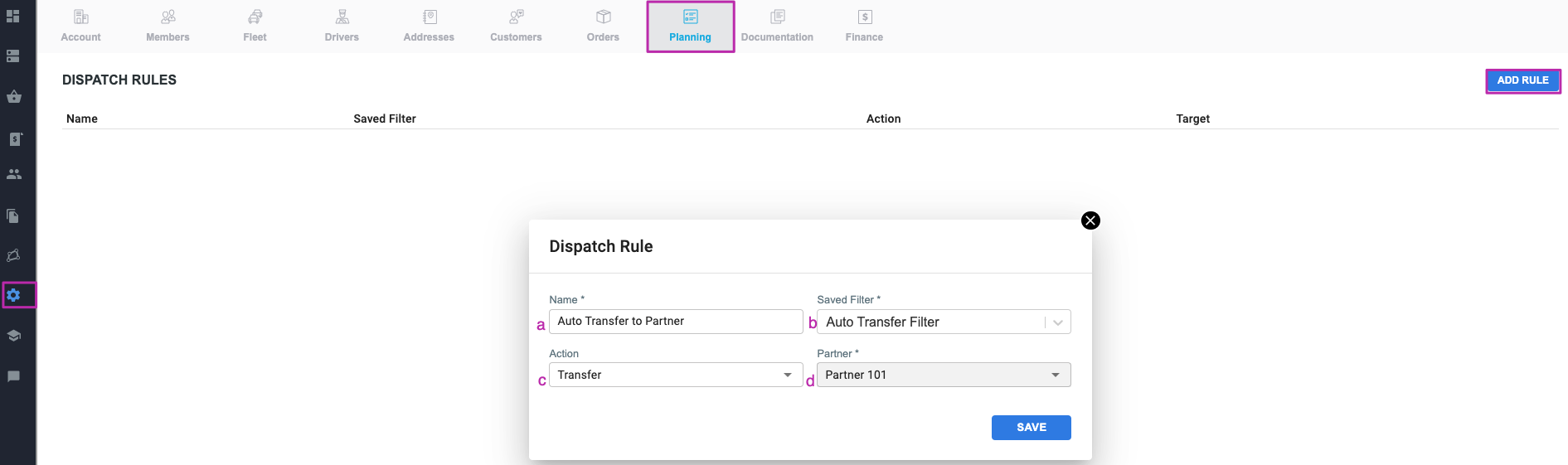Viewport: 1568px width, 465px height.
Task: Click the Name input field
Action: pos(676,322)
